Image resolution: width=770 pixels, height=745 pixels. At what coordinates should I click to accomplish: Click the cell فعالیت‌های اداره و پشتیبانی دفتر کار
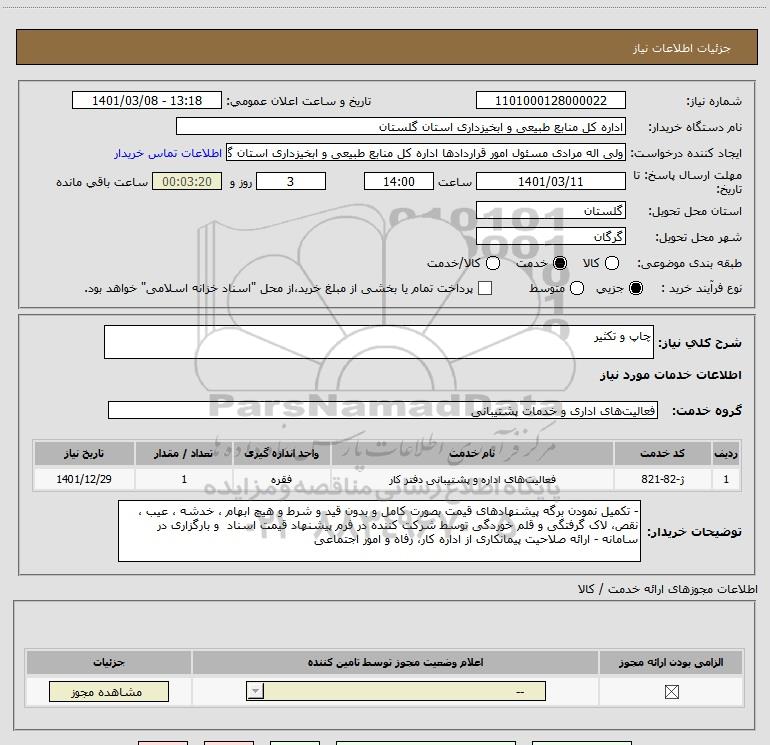(x=472, y=479)
